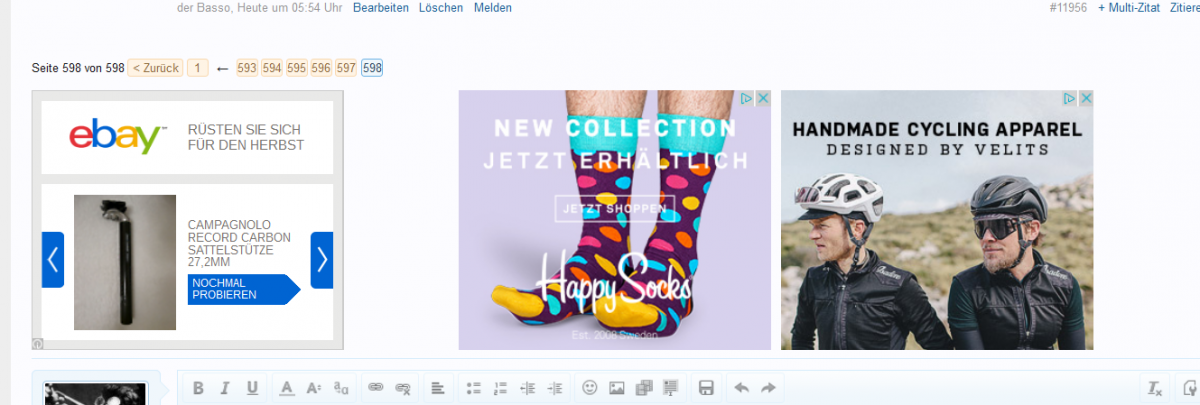
Task: Go to page 595
Action: [x=297, y=68]
